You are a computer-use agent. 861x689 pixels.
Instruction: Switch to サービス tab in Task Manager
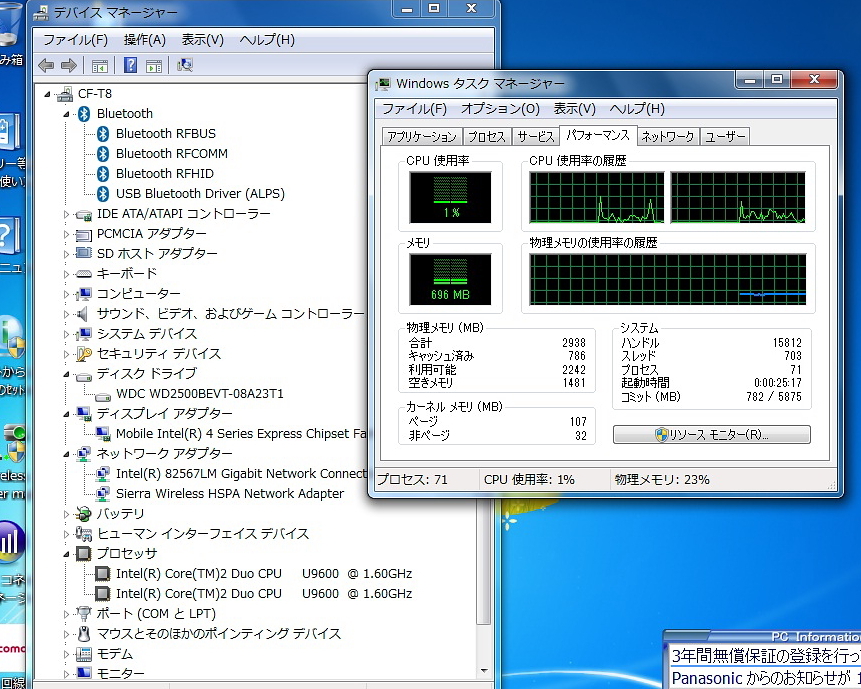[x=535, y=136]
